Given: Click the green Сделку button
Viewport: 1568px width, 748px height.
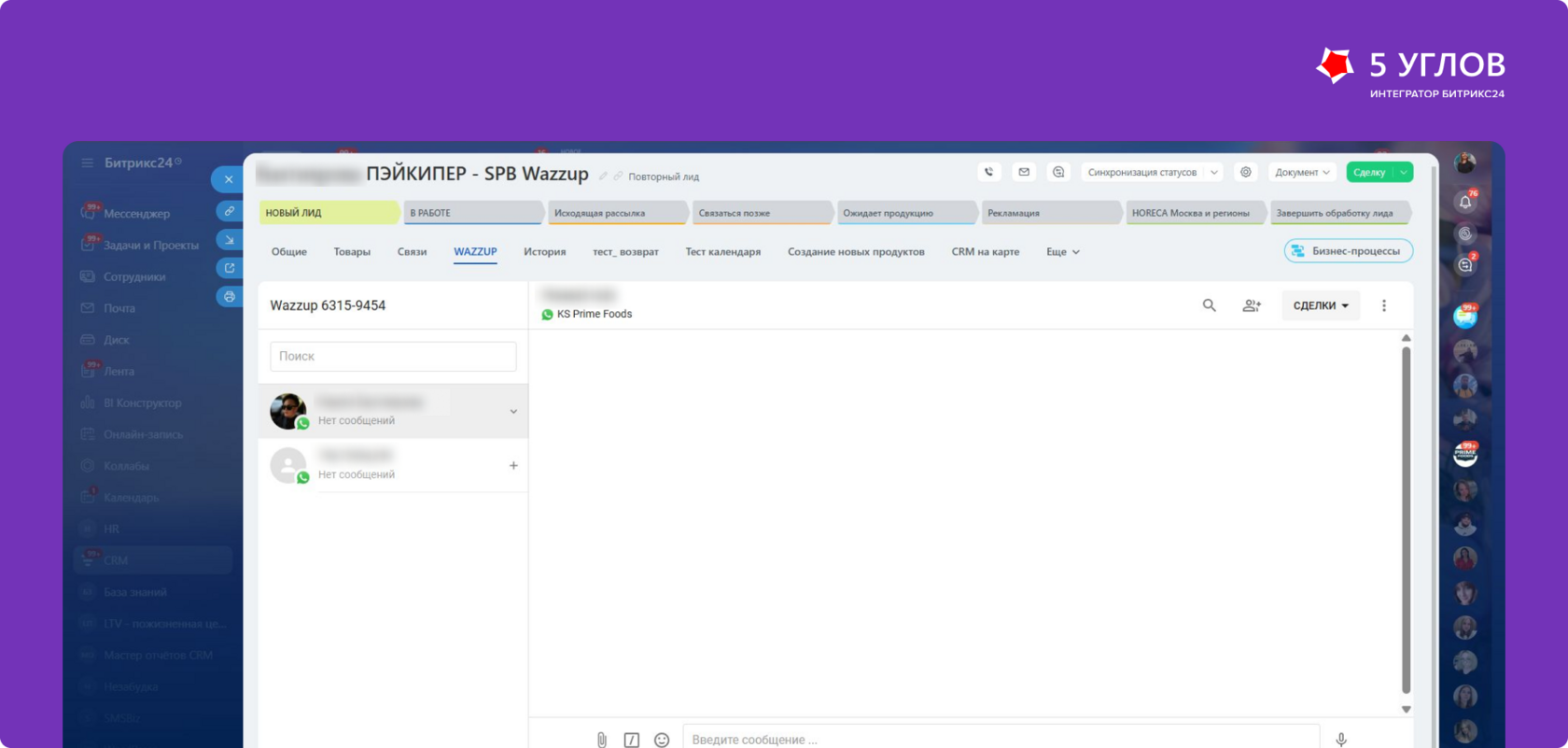Looking at the screenshot, I should pos(1369,172).
